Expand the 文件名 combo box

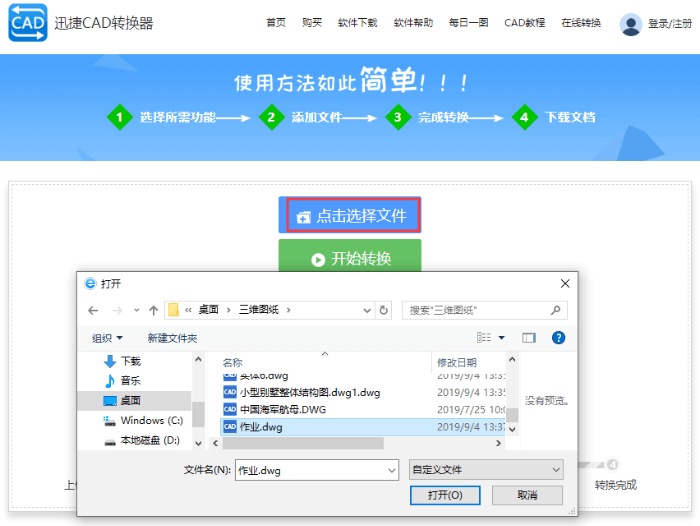click(x=391, y=470)
